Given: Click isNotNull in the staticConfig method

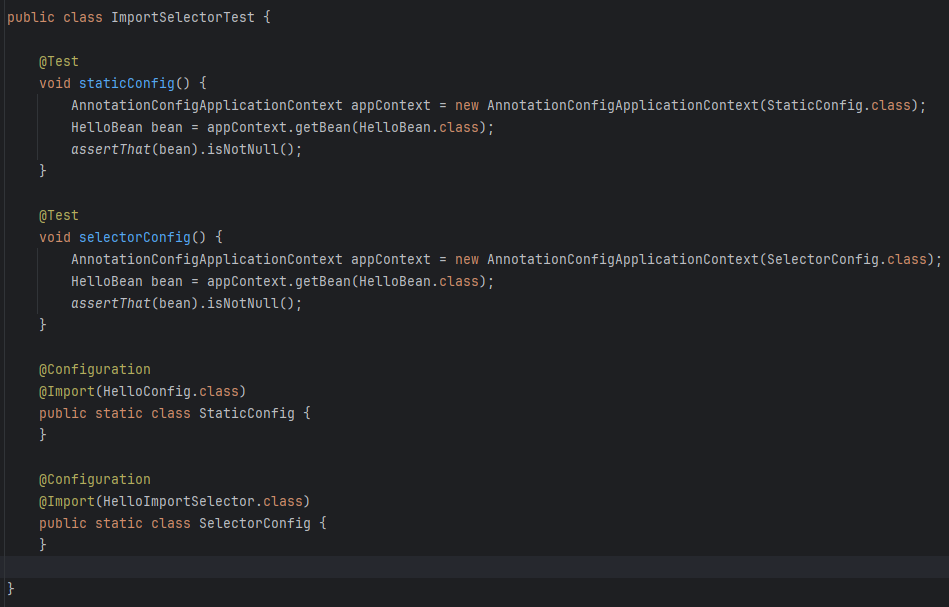Looking at the screenshot, I should (x=243, y=149).
